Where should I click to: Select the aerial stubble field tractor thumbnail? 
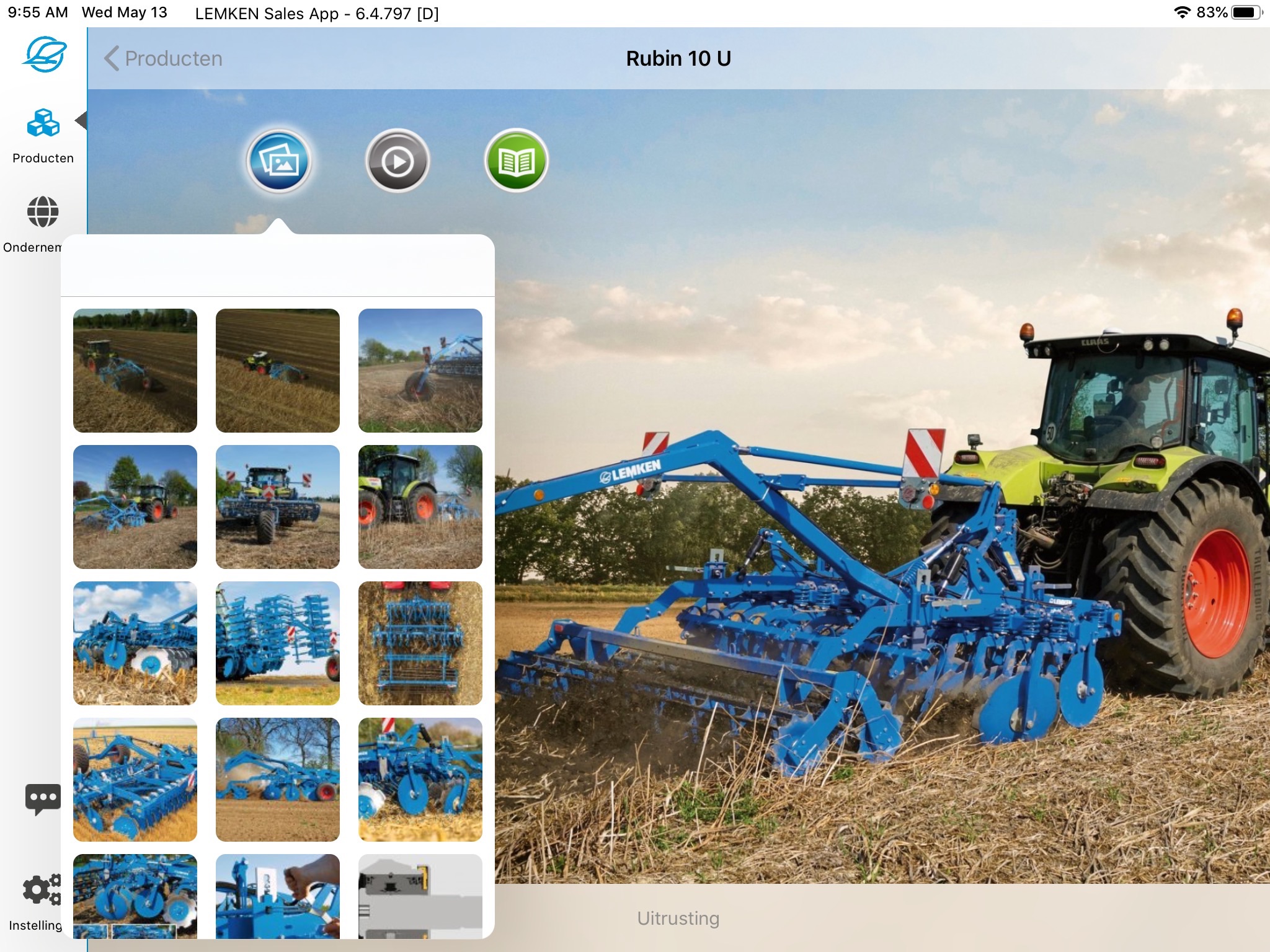(x=278, y=371)
